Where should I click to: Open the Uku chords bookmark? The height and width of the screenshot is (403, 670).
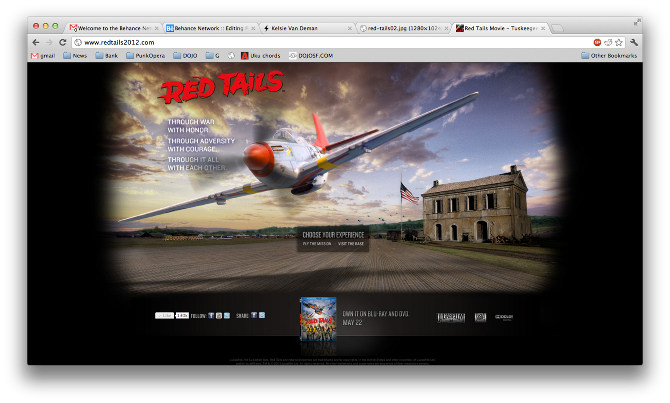click(x=261, y=56)
